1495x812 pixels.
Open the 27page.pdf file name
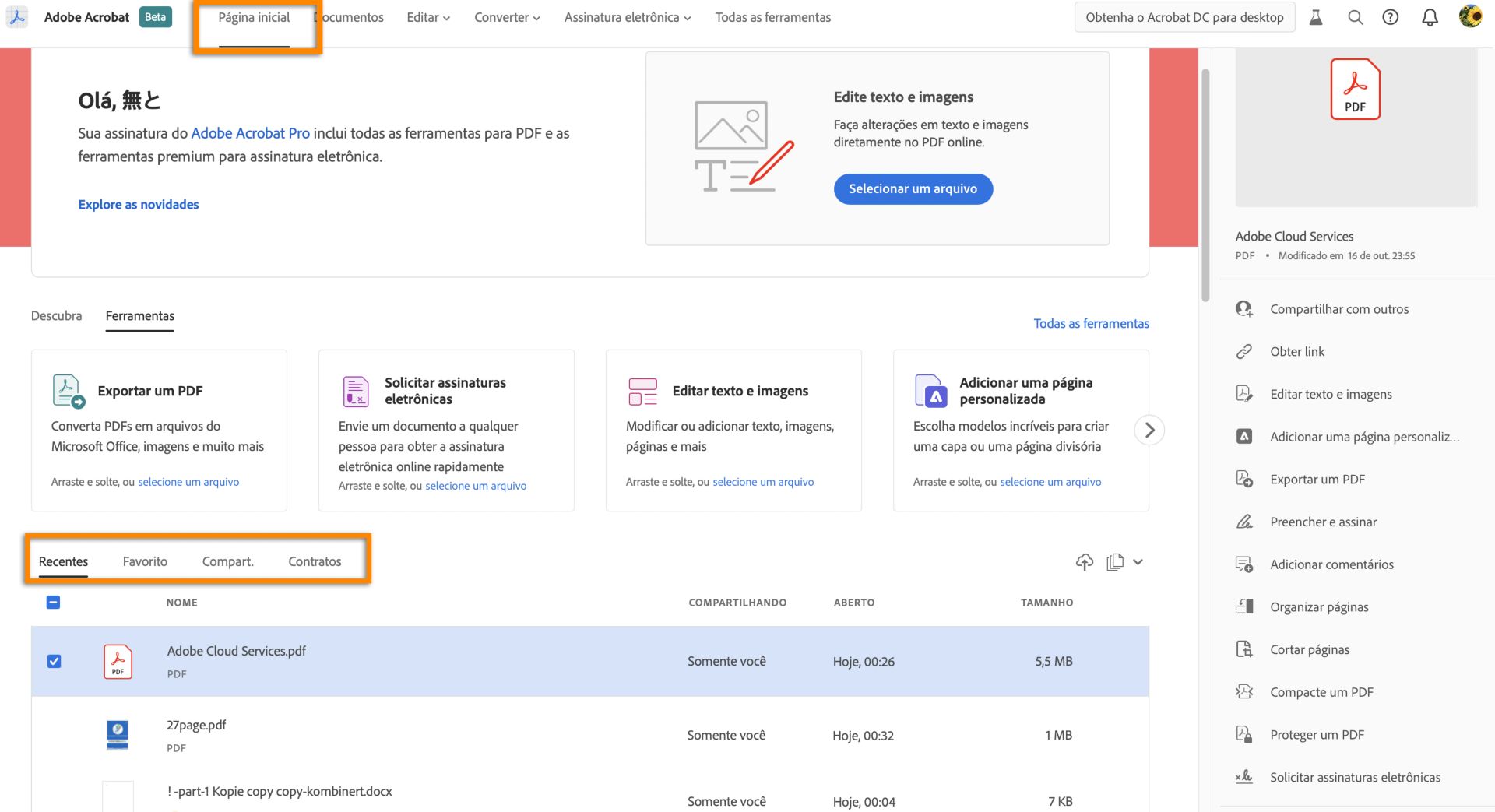(196, 725)
